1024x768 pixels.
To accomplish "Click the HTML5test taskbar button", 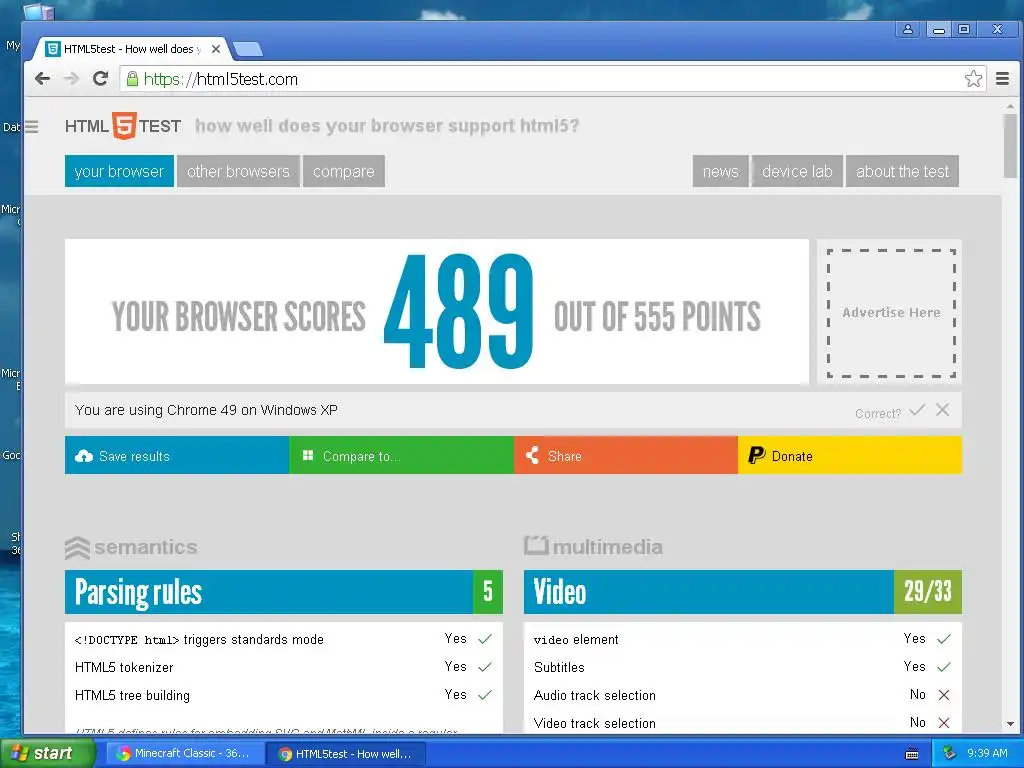I will 347,754.
